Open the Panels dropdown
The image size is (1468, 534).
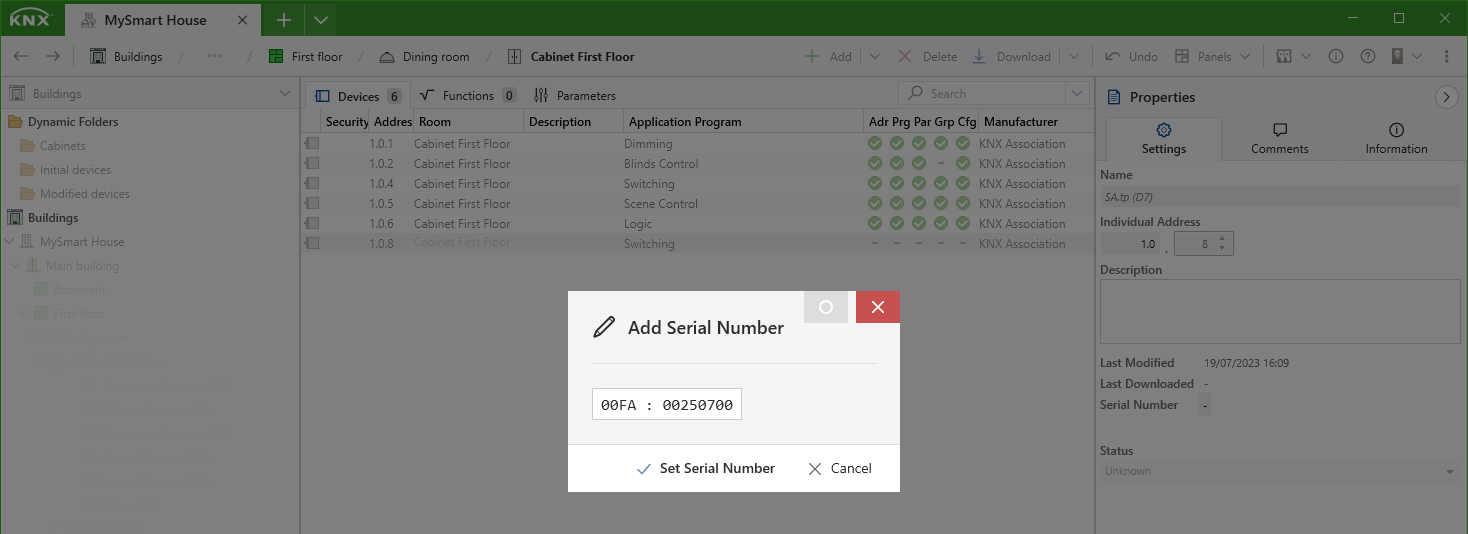(x=1212, y=57)
